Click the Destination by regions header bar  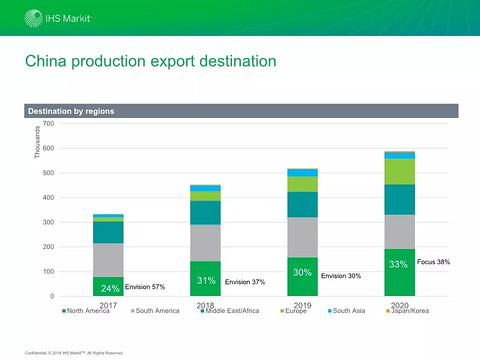(241, 111)
